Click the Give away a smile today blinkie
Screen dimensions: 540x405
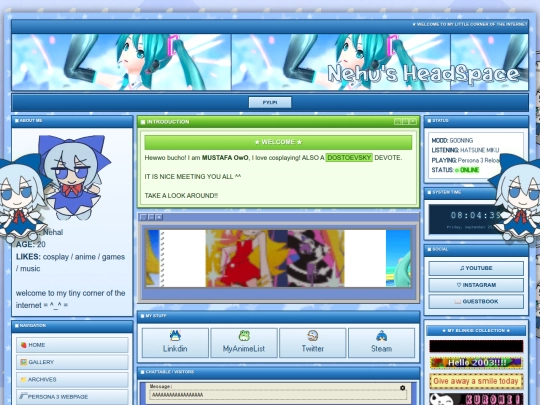(x=476, y=381)
